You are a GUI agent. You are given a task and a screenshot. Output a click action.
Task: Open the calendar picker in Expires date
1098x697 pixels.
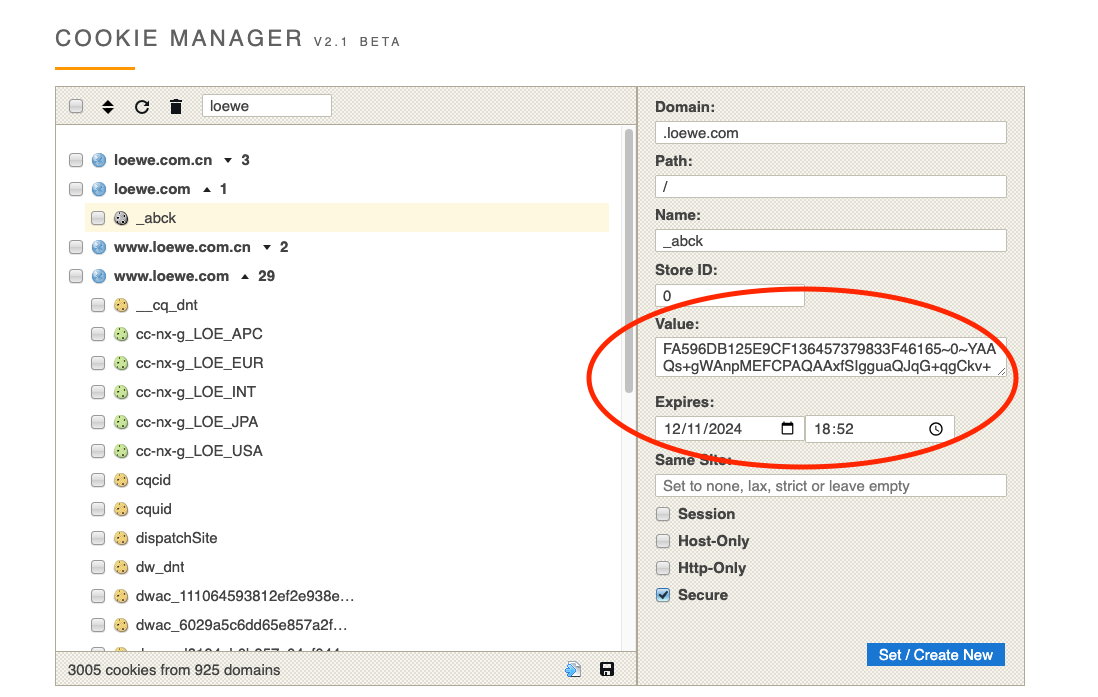click(x=787, y=428)
